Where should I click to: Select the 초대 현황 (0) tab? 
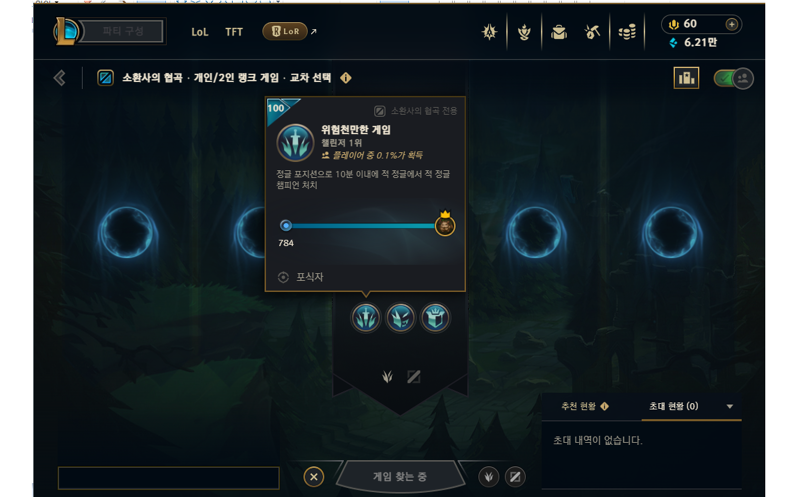point(673,406)
